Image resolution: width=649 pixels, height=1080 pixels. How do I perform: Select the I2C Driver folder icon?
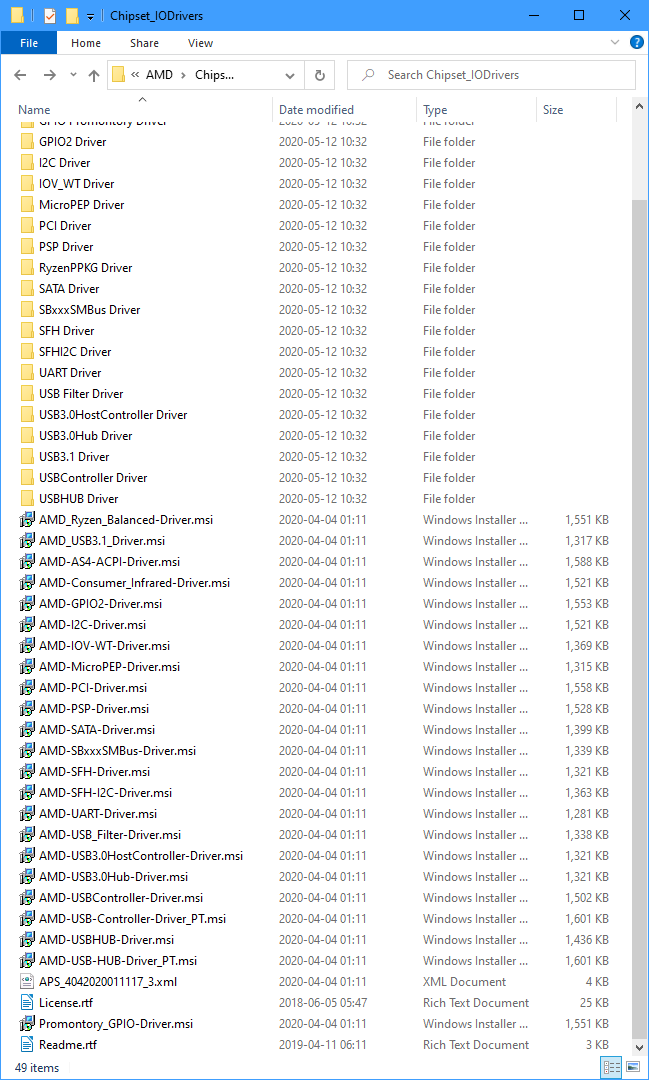[27, 163]
